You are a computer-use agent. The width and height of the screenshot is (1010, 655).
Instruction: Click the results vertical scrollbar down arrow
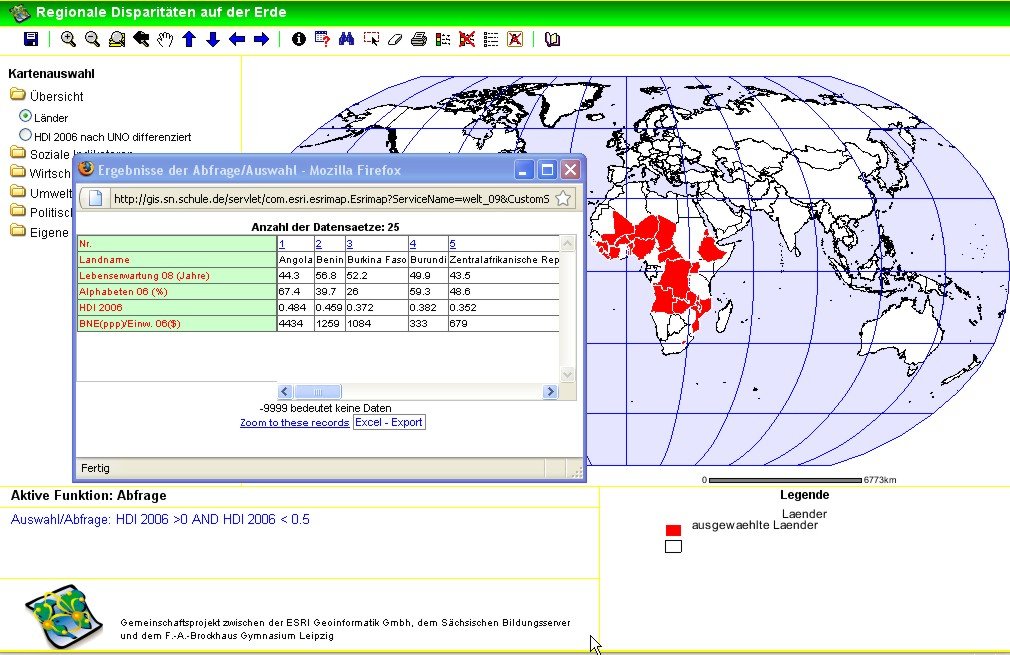[567, 374]
